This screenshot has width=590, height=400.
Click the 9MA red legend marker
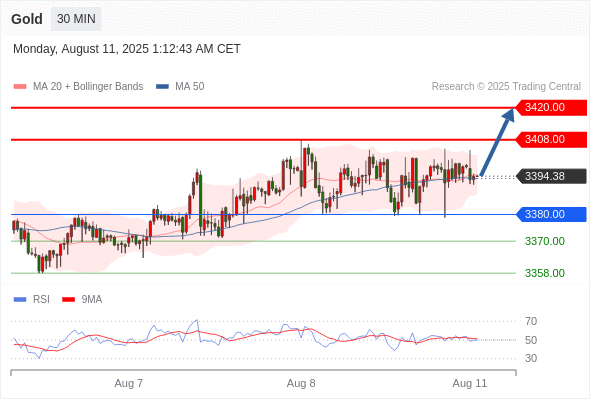pos(68,300)
